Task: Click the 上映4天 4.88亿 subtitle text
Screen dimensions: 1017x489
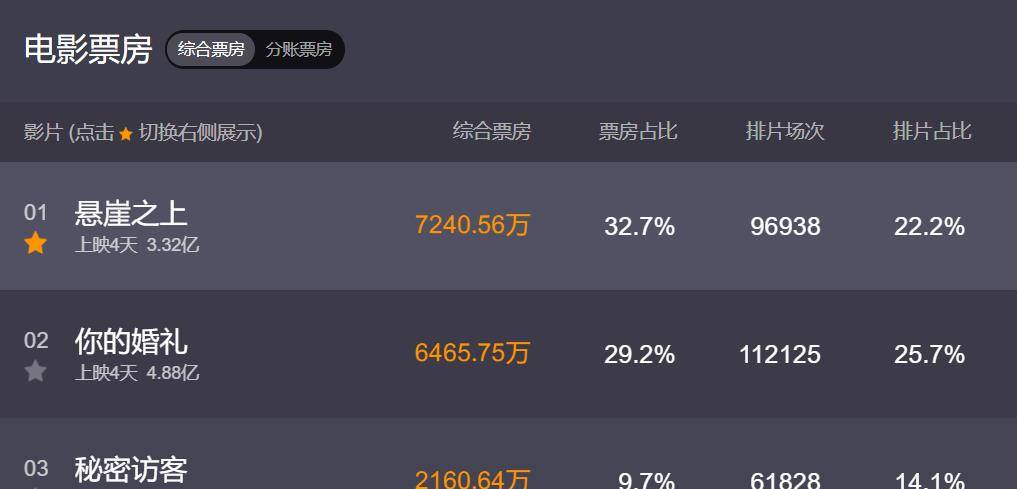Action: pos(137,373)
